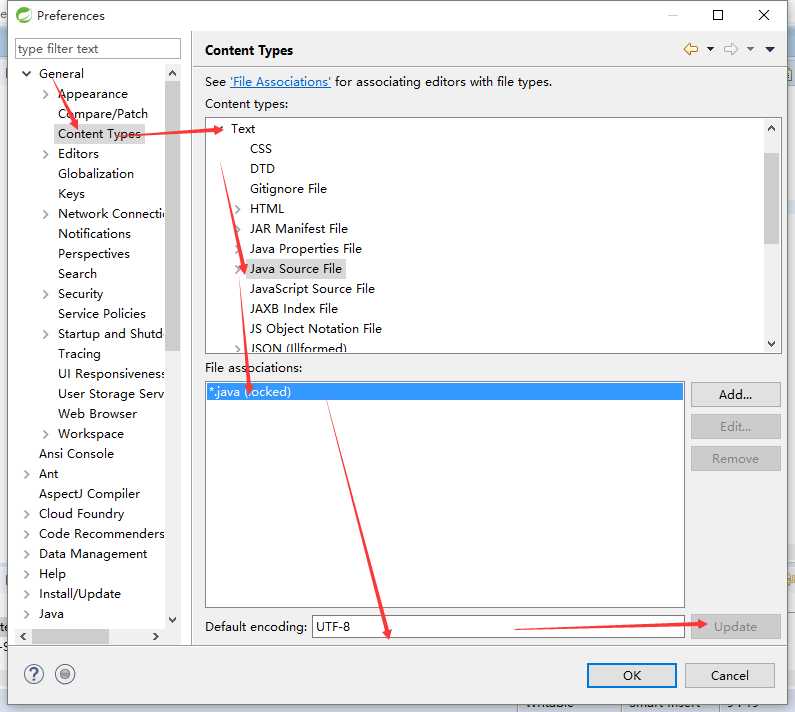
Task: Select the *.java (locked) association
Action: point(445,392)
